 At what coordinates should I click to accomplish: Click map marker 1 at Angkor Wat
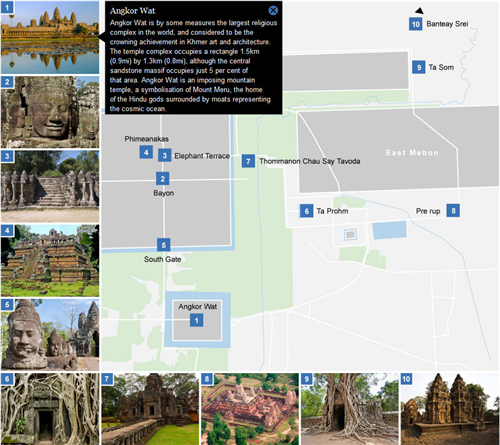coord(197,320)
